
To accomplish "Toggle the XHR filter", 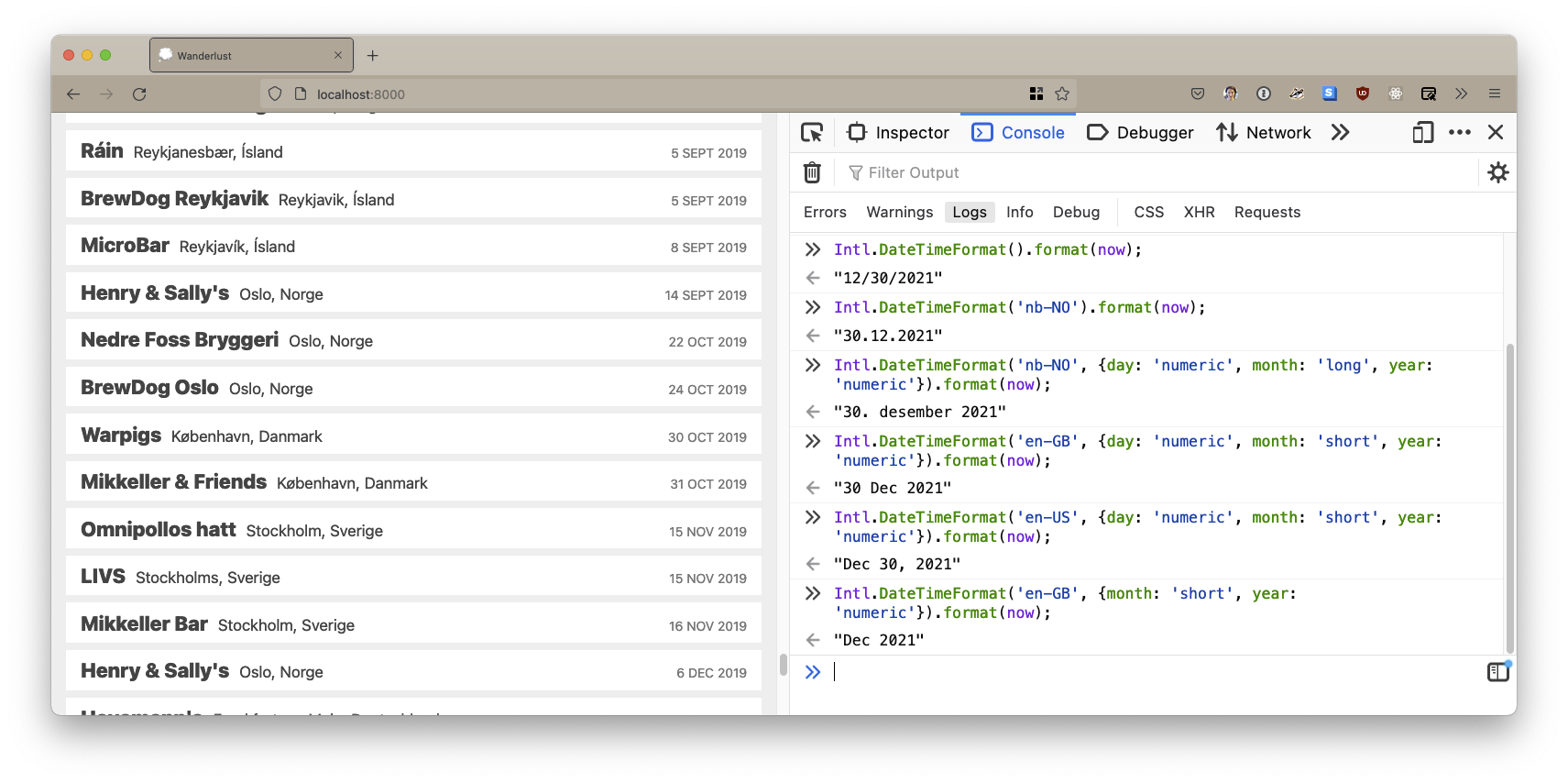I will pos(1200,212).
